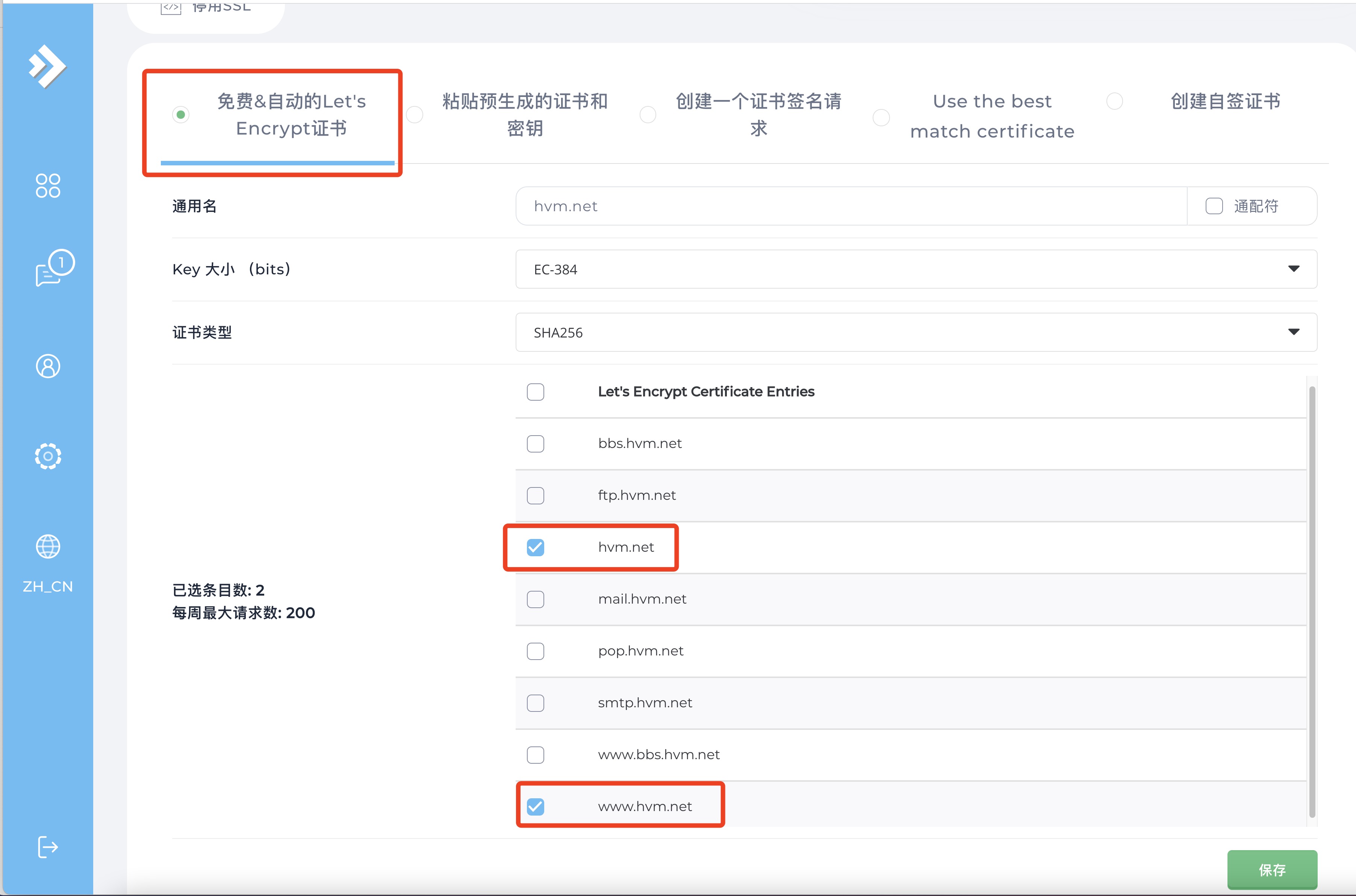This screenshot has height=896, width=1356.
Task: Click the globe language icon ZH_CN
Action: (x=47, y=547)
